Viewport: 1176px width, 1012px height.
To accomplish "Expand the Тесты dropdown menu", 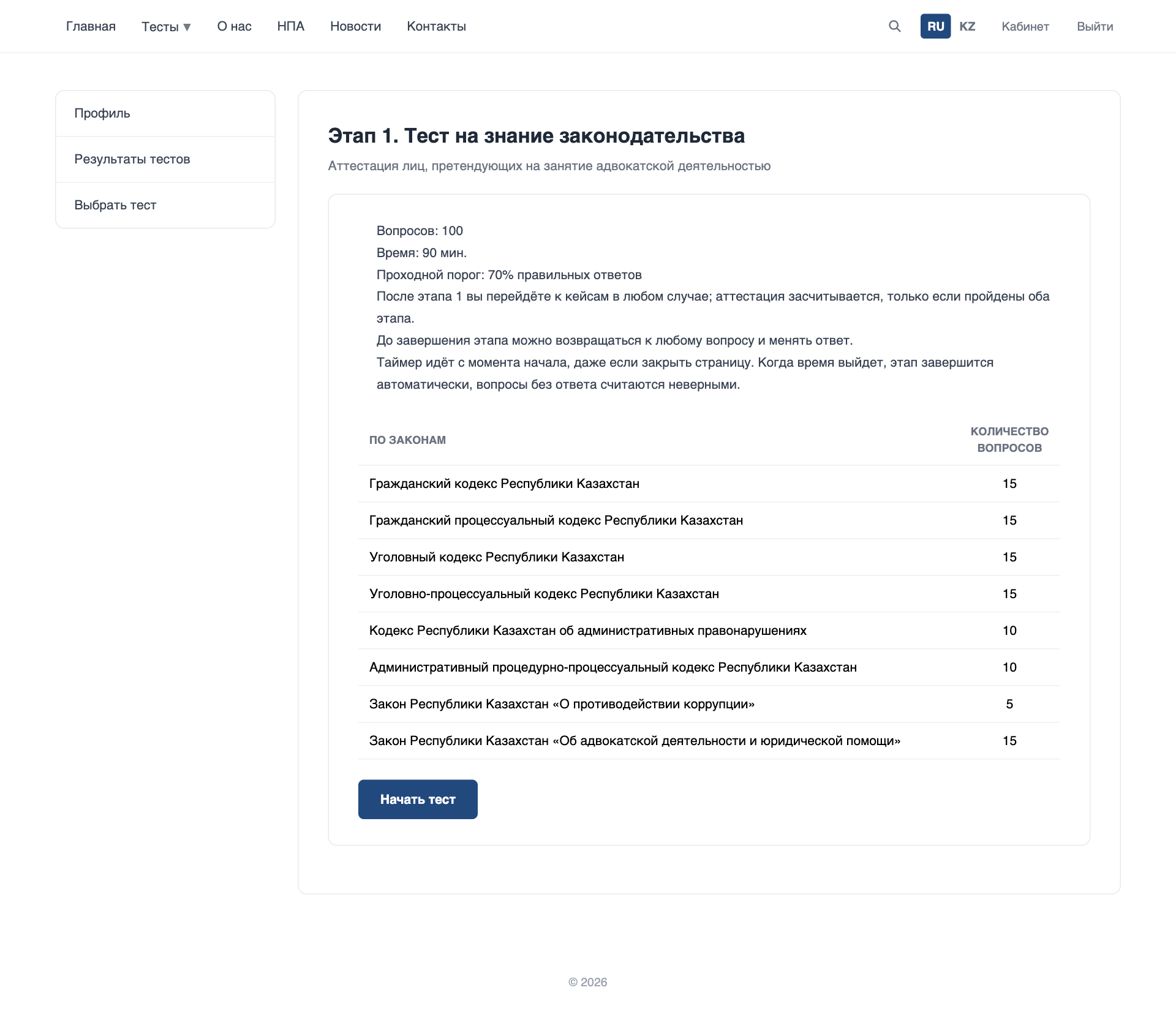I will (x=166, y=26).
